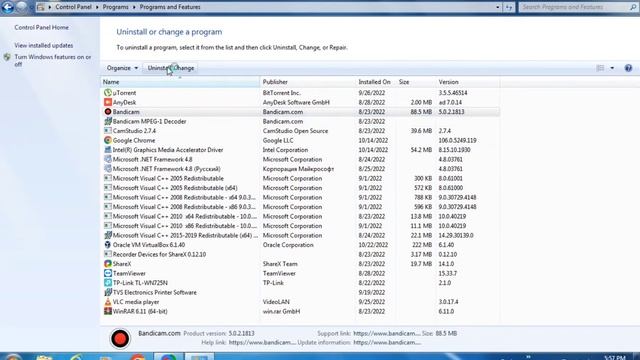Expand arrow after Programs breadcrumb
This screenshot has width=640, height=360.
[134, 7]
